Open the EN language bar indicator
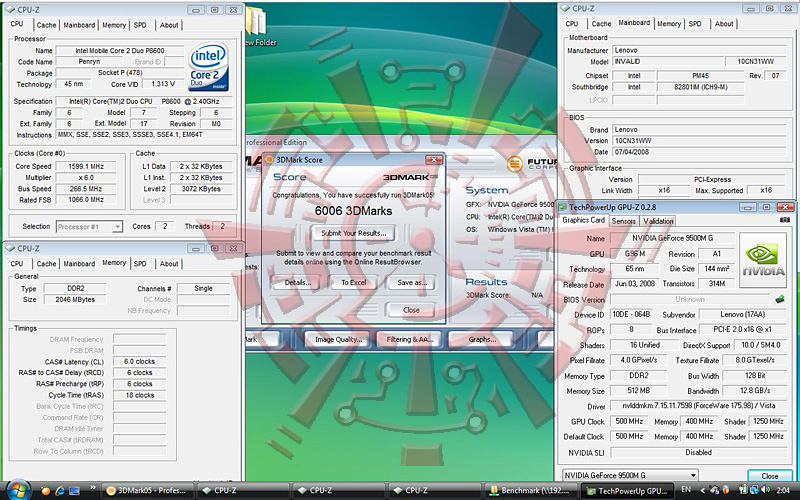The image size is (800, 500). coord(686,489)
